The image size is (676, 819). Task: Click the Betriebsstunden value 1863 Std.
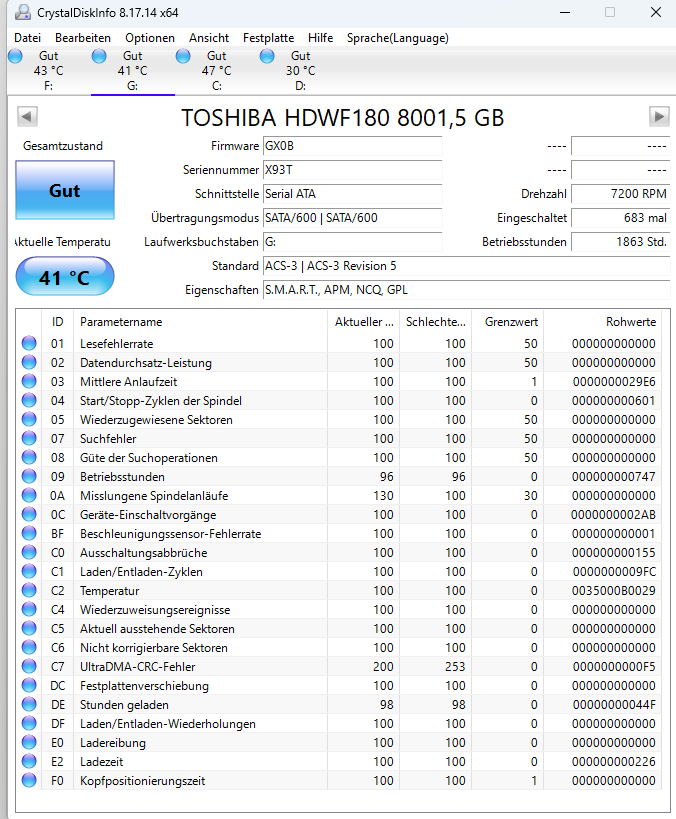(x=621, y=242)
